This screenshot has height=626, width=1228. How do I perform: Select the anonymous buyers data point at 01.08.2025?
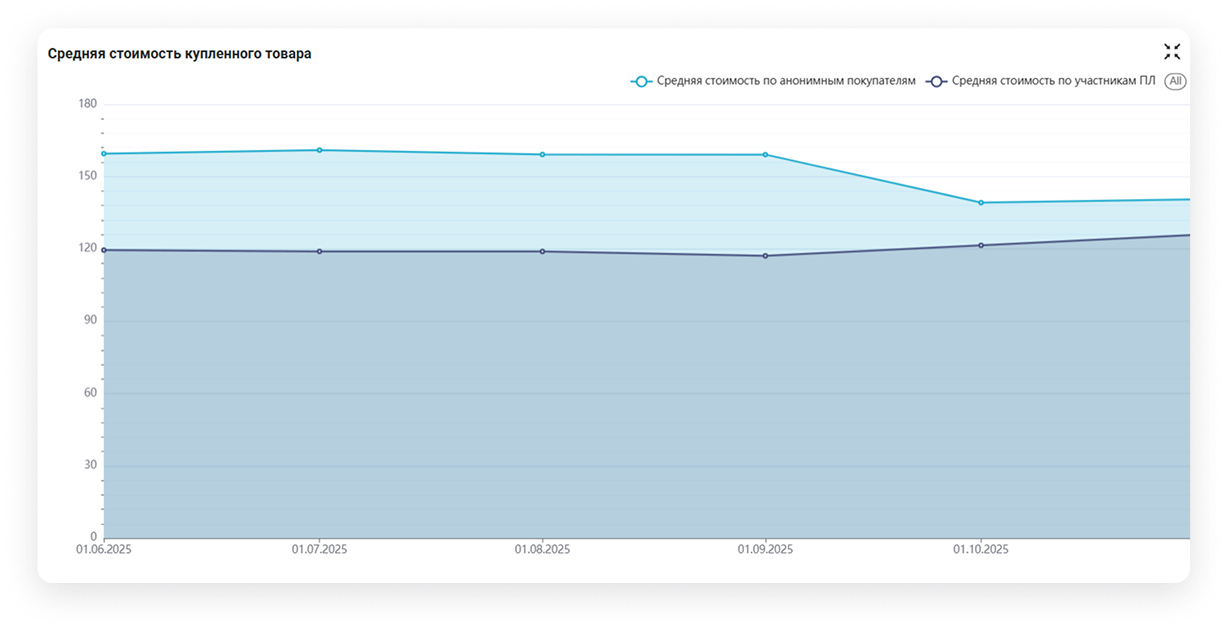pyautogui.click(x=542, y=155)
